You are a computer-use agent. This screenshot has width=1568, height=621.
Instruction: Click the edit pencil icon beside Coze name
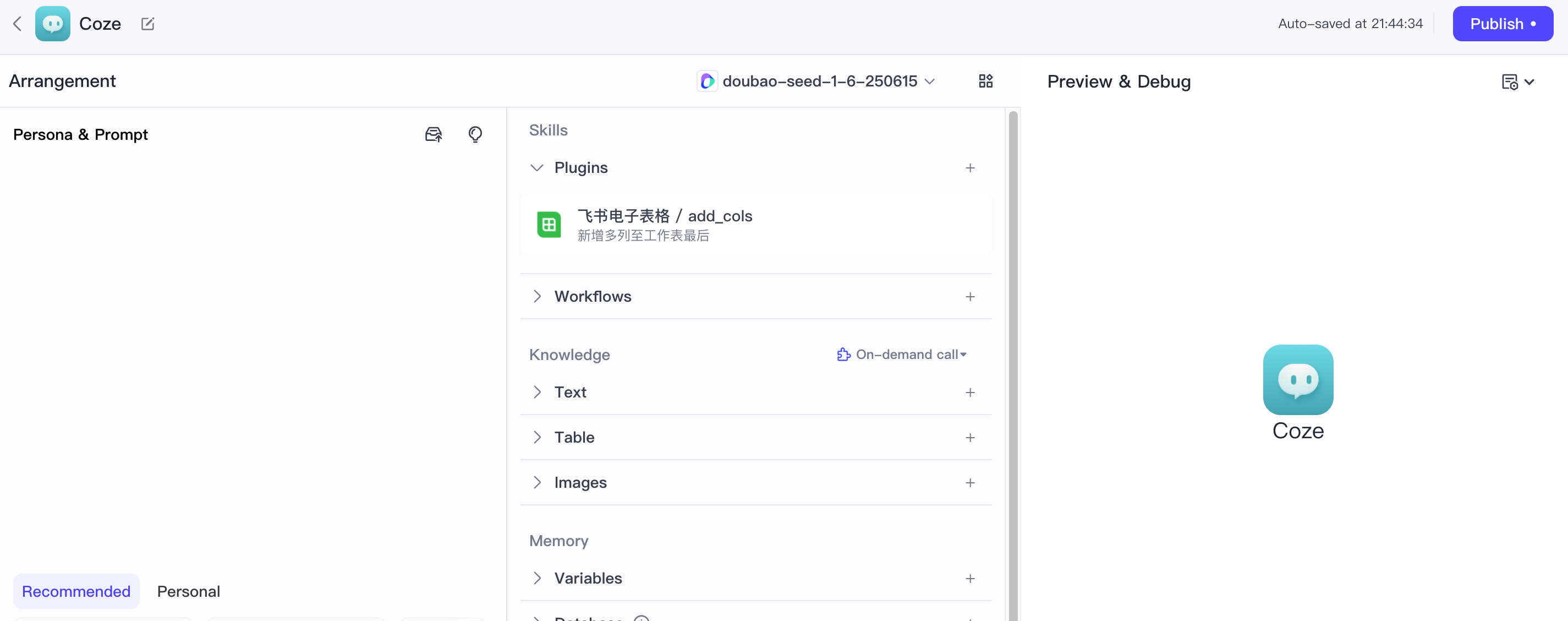[147, 24]
